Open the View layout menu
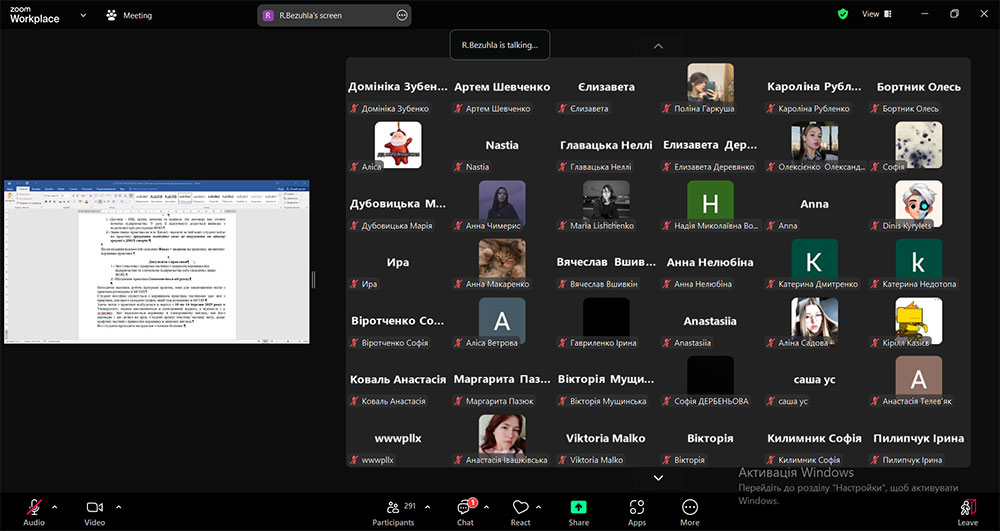Image resolution: width=1000 pixels, height=531 pixels. (x=877, y=14)
